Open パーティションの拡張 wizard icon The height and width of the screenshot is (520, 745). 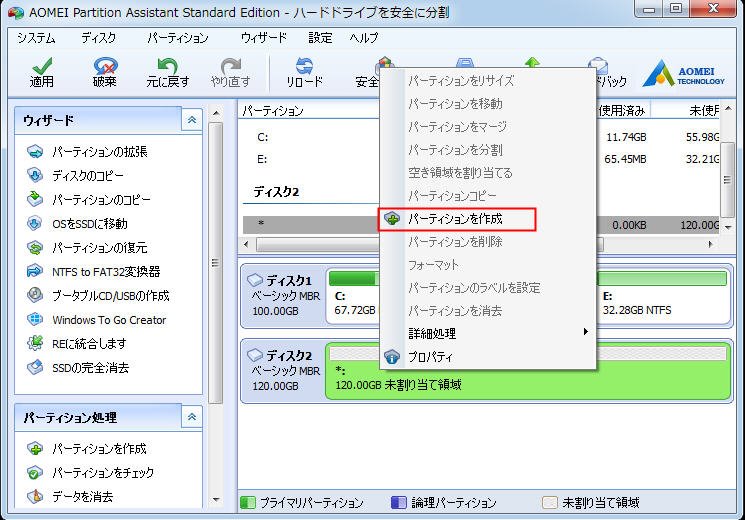[x=35, y=152]
